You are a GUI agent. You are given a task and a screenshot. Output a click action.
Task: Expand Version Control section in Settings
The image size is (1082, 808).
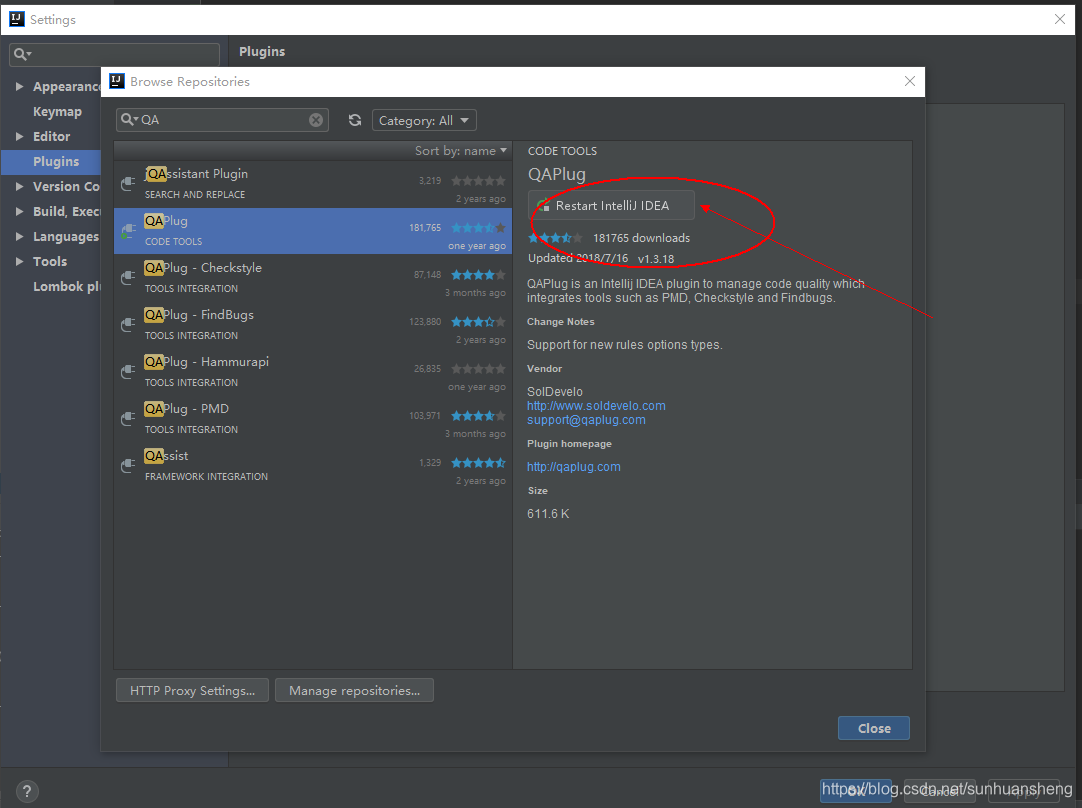coord(19,186)
